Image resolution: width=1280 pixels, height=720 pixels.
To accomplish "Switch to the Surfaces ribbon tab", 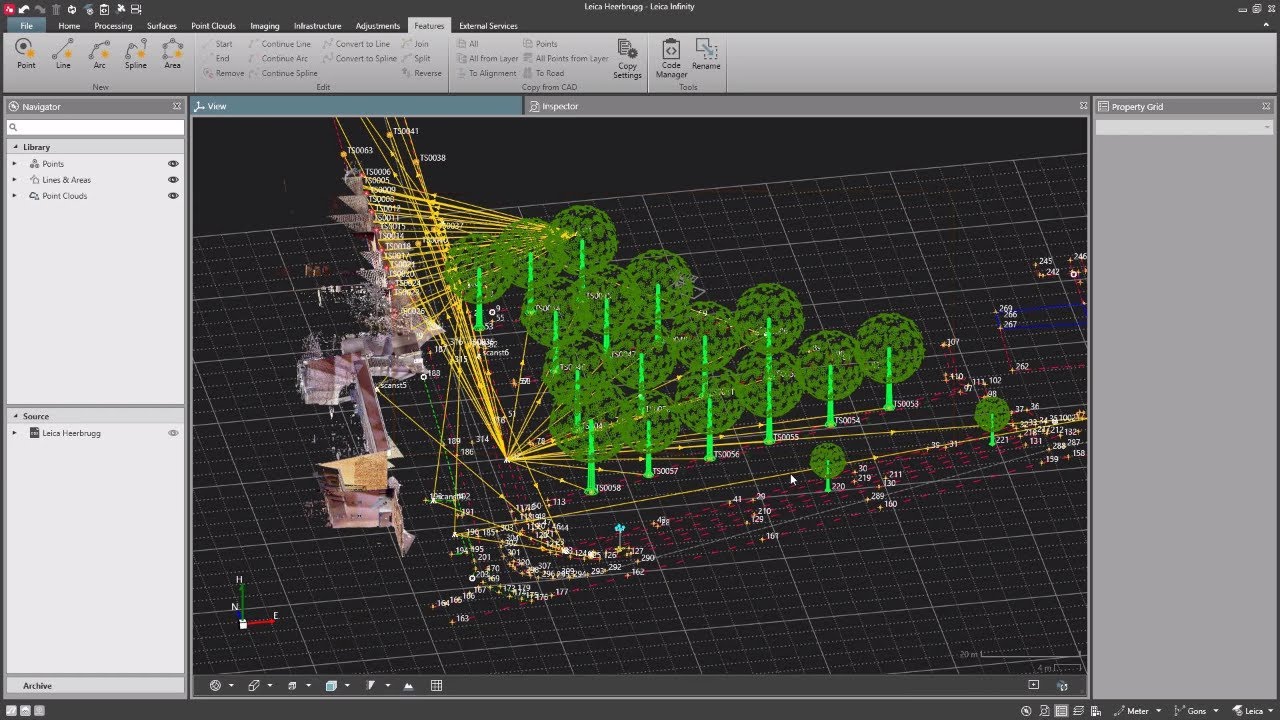I will [x=161, y=26].
